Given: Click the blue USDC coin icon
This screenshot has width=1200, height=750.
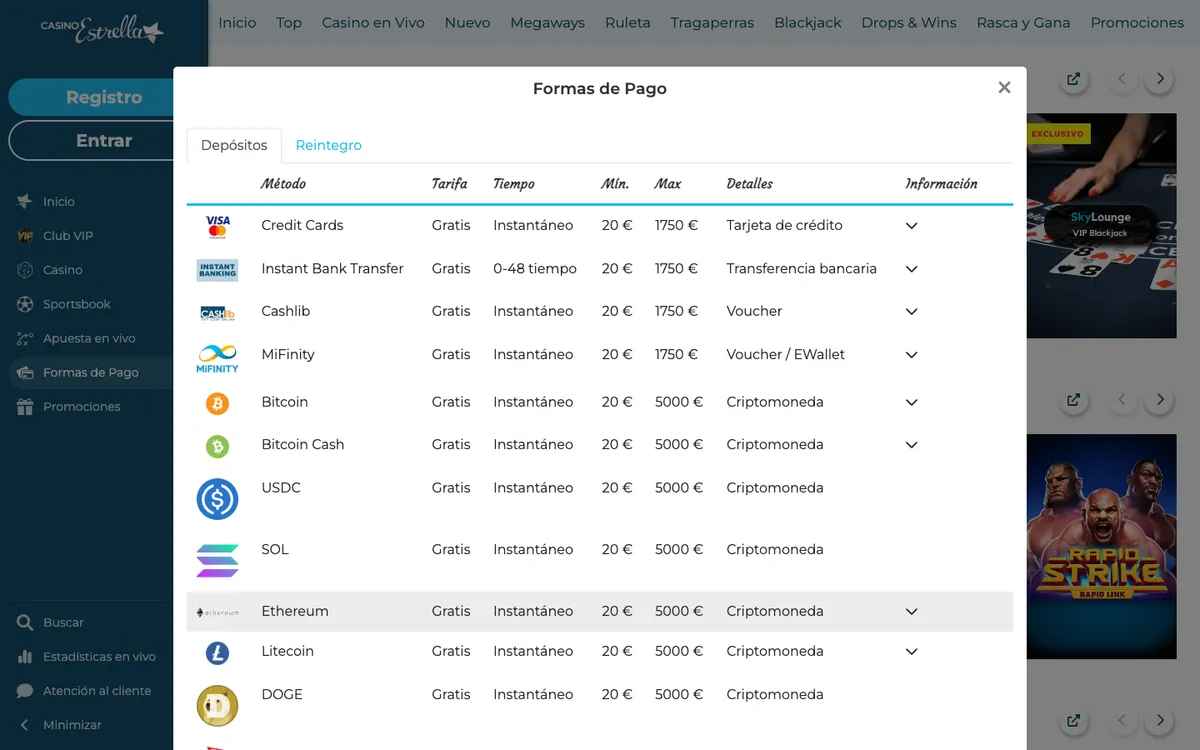Looking at the screenshot, I should tap(217, 498).
